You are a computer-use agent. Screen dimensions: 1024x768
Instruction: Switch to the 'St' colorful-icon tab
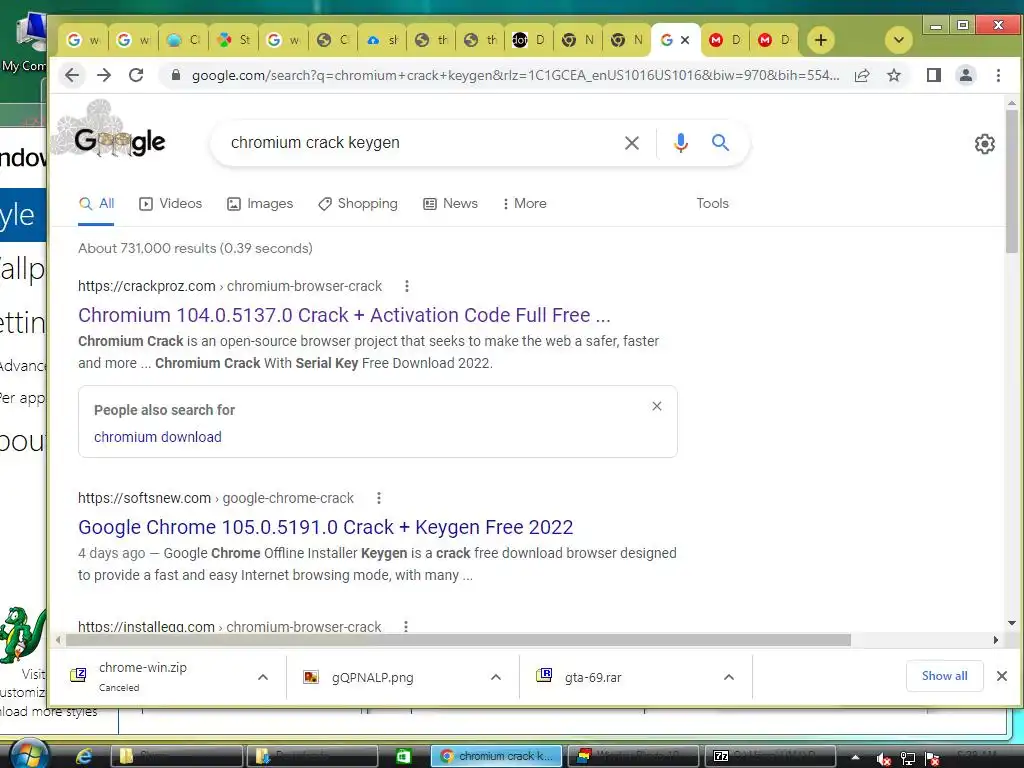pos(233,40)
